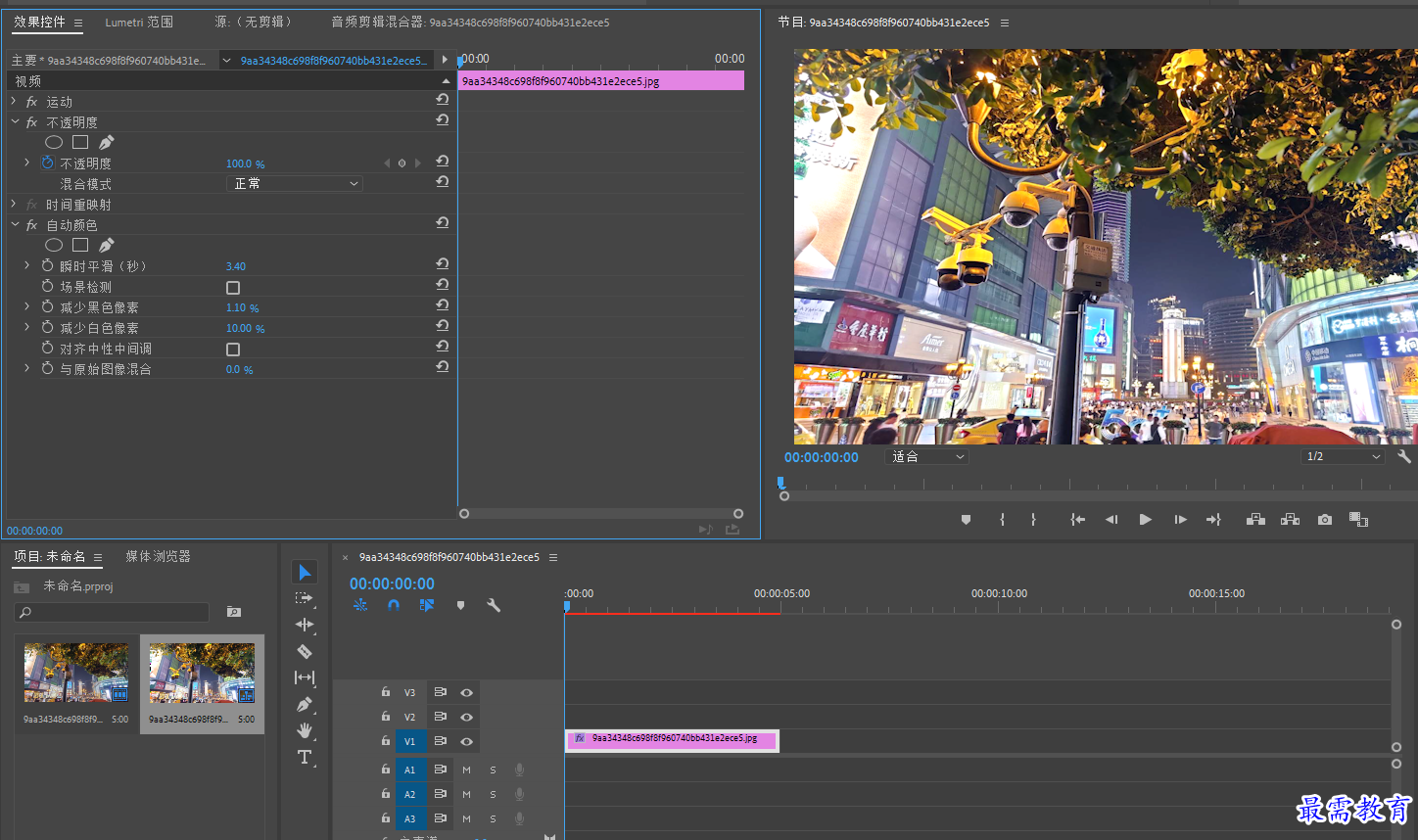Mark In point in program monitor
This screenshot has height=840, width=1418.
tap(1002, 520)
